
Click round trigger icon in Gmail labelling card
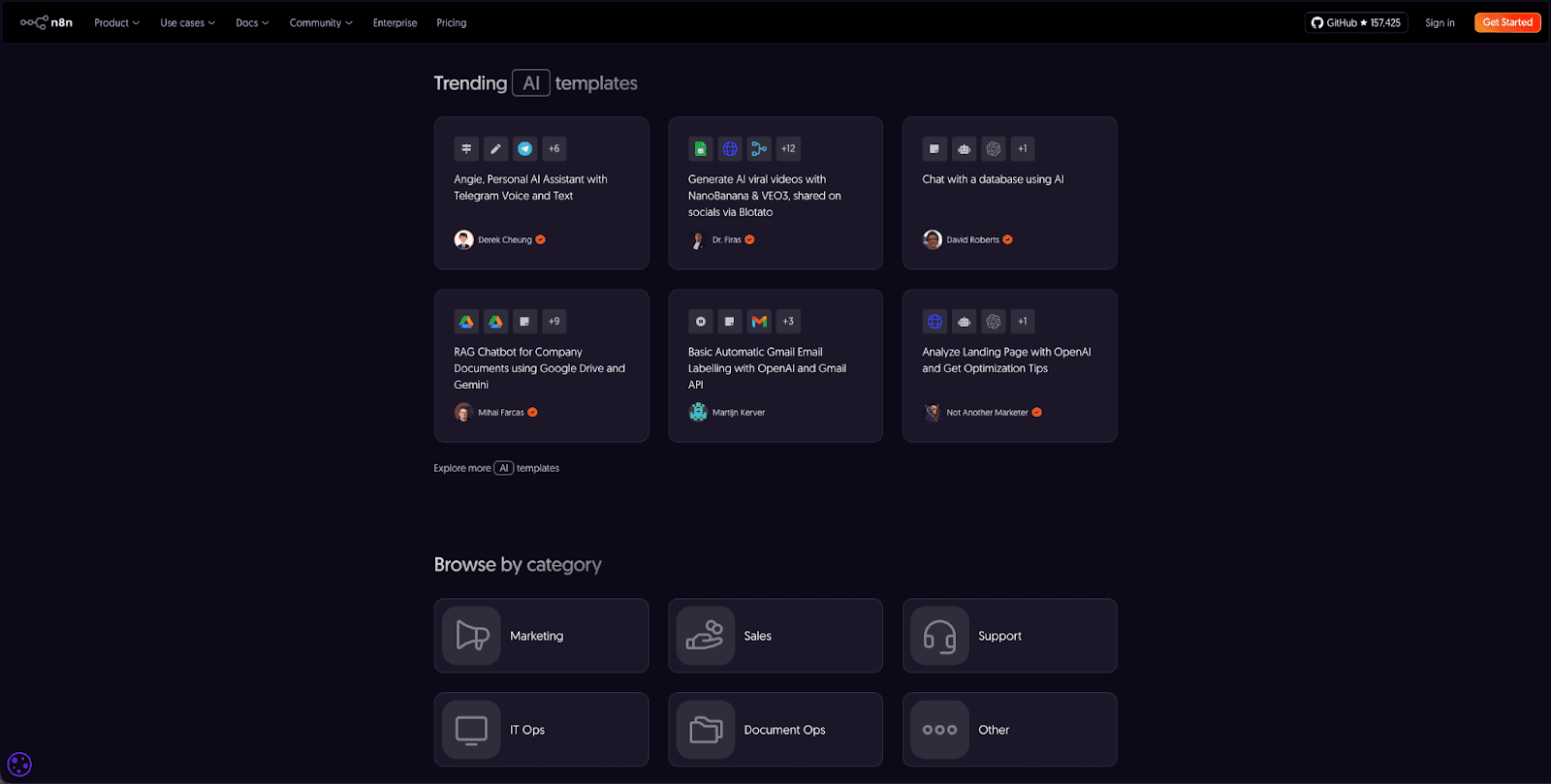point(701,321)
